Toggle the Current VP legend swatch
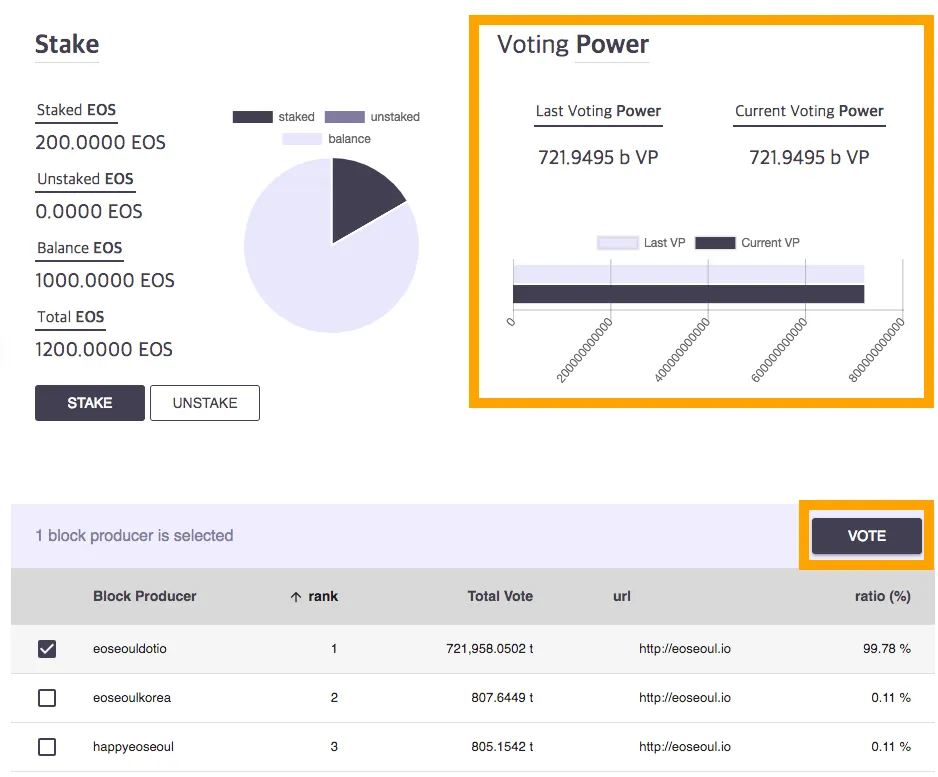 (x=715, y=243)
